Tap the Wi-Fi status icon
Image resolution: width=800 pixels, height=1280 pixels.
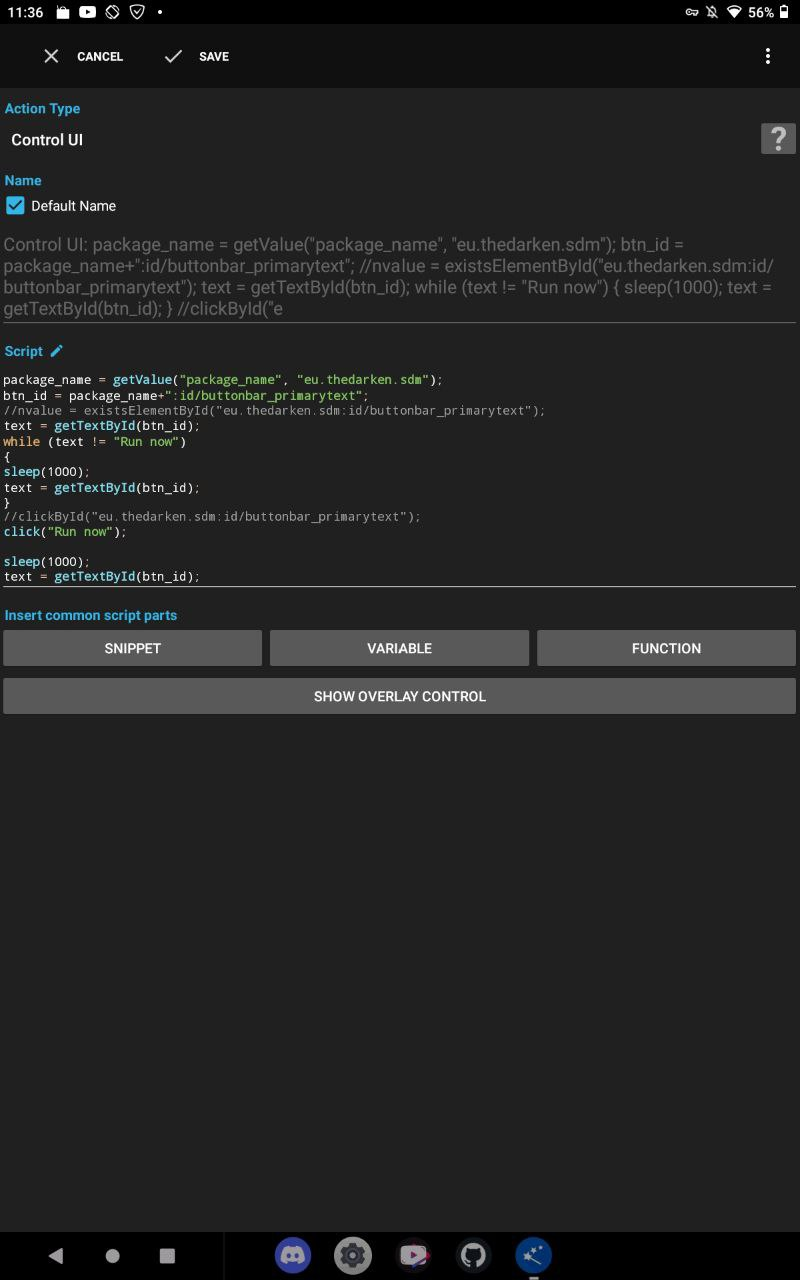(x=734, y=12)
